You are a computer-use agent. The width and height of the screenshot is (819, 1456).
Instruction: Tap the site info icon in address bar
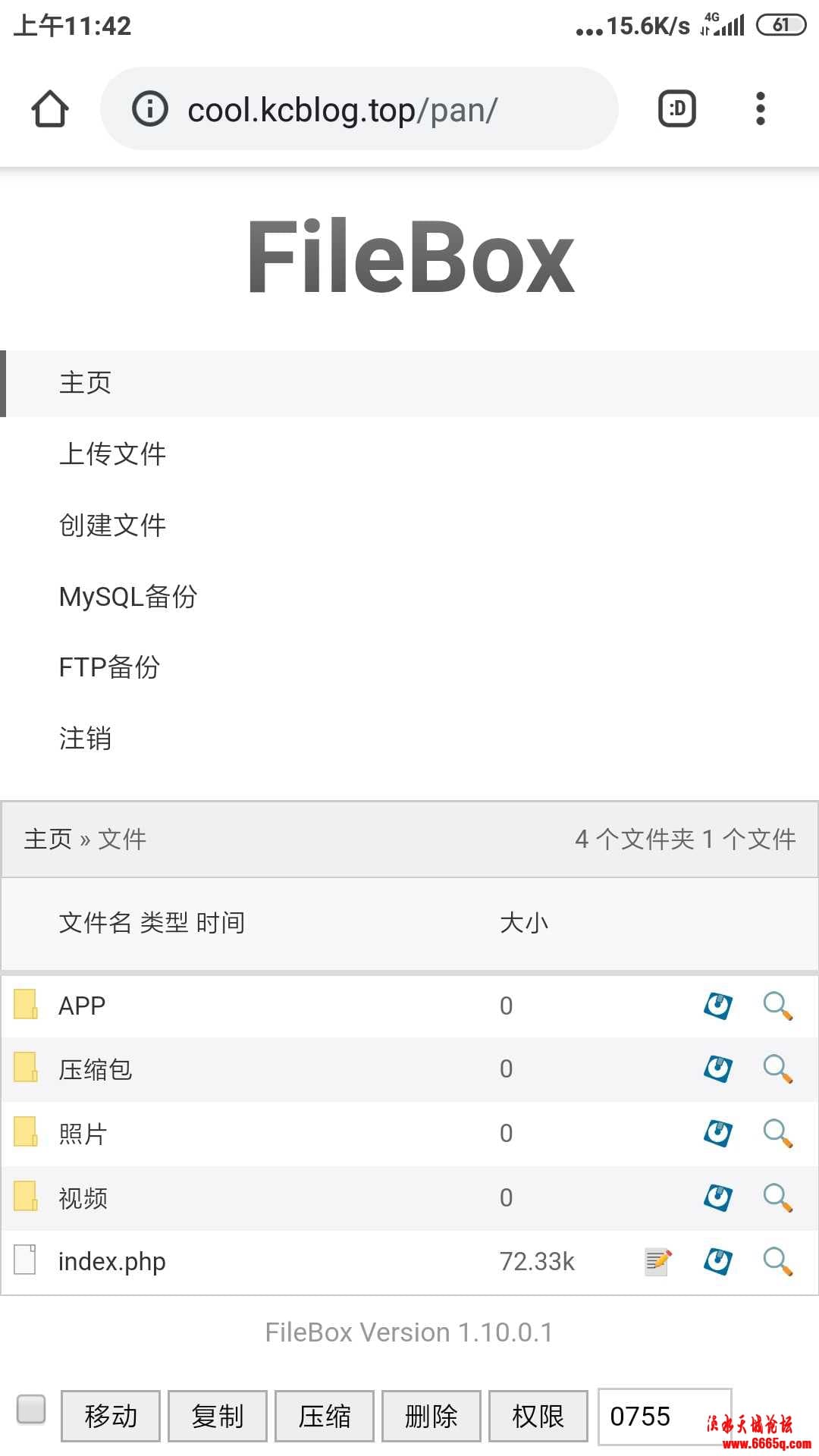point(150,108)
